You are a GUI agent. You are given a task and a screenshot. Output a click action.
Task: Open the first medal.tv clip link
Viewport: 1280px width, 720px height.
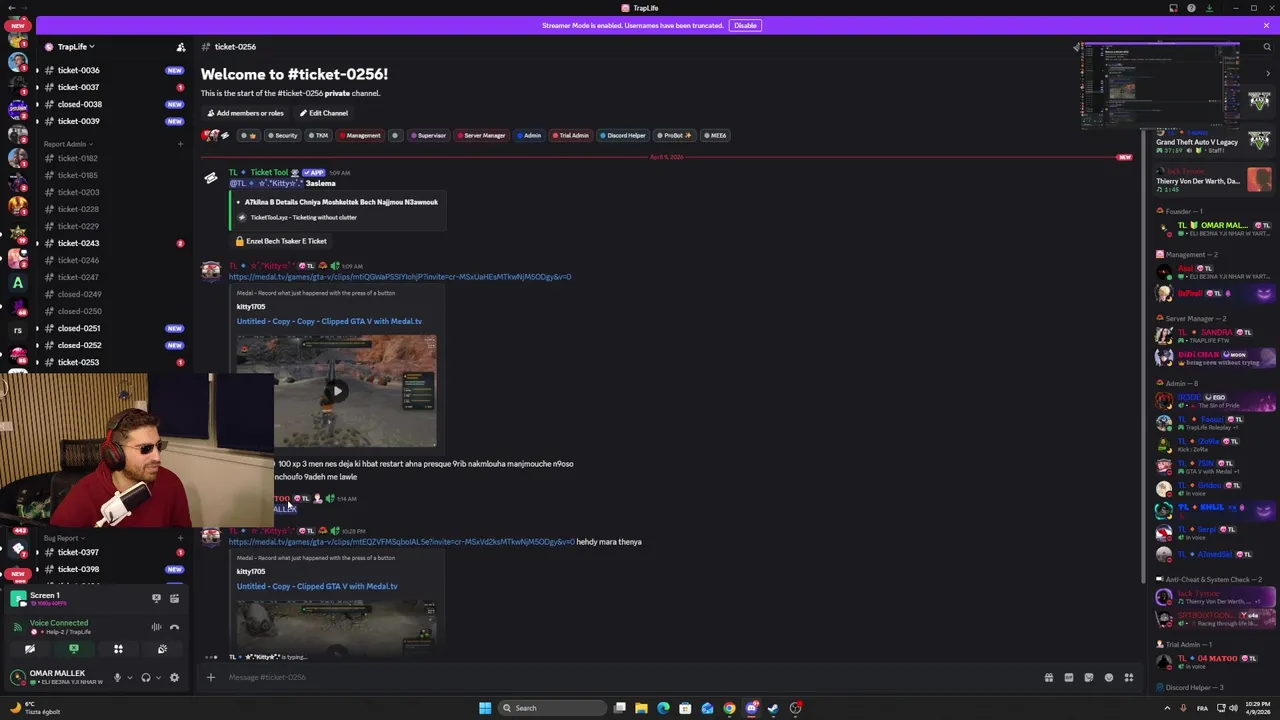coord(400,277)
